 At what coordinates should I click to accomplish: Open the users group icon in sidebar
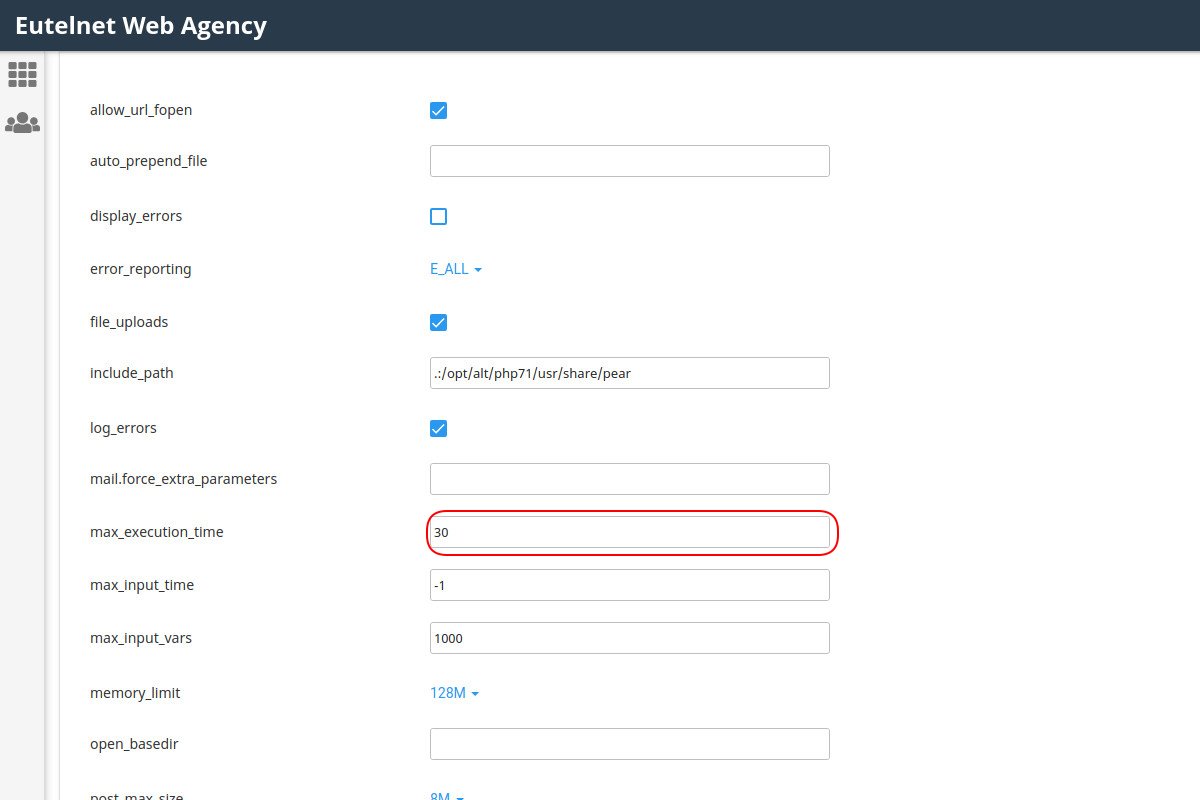22,123
